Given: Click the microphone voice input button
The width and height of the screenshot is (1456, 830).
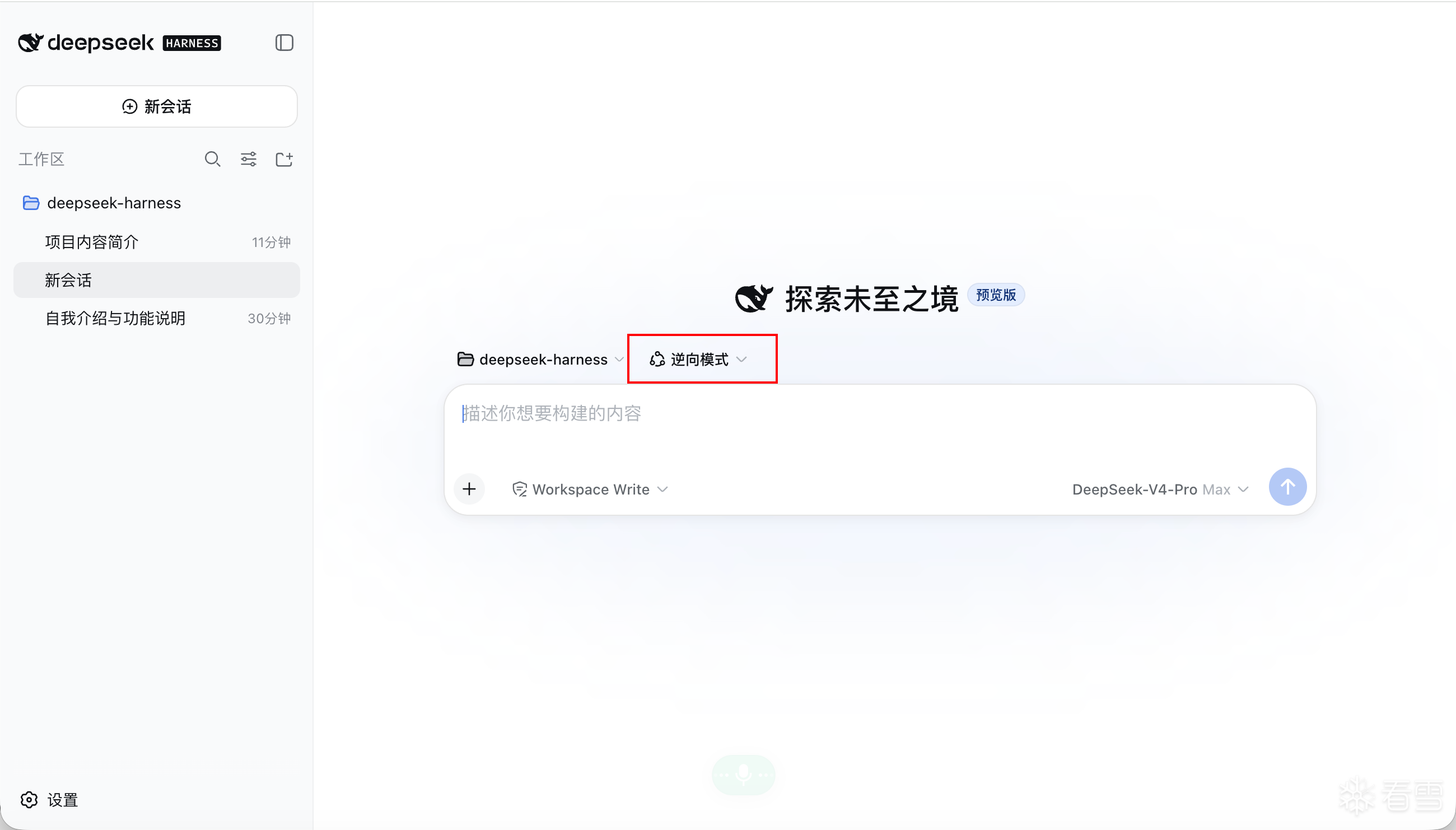Looking at the screenshot, I should coord(743,775).
